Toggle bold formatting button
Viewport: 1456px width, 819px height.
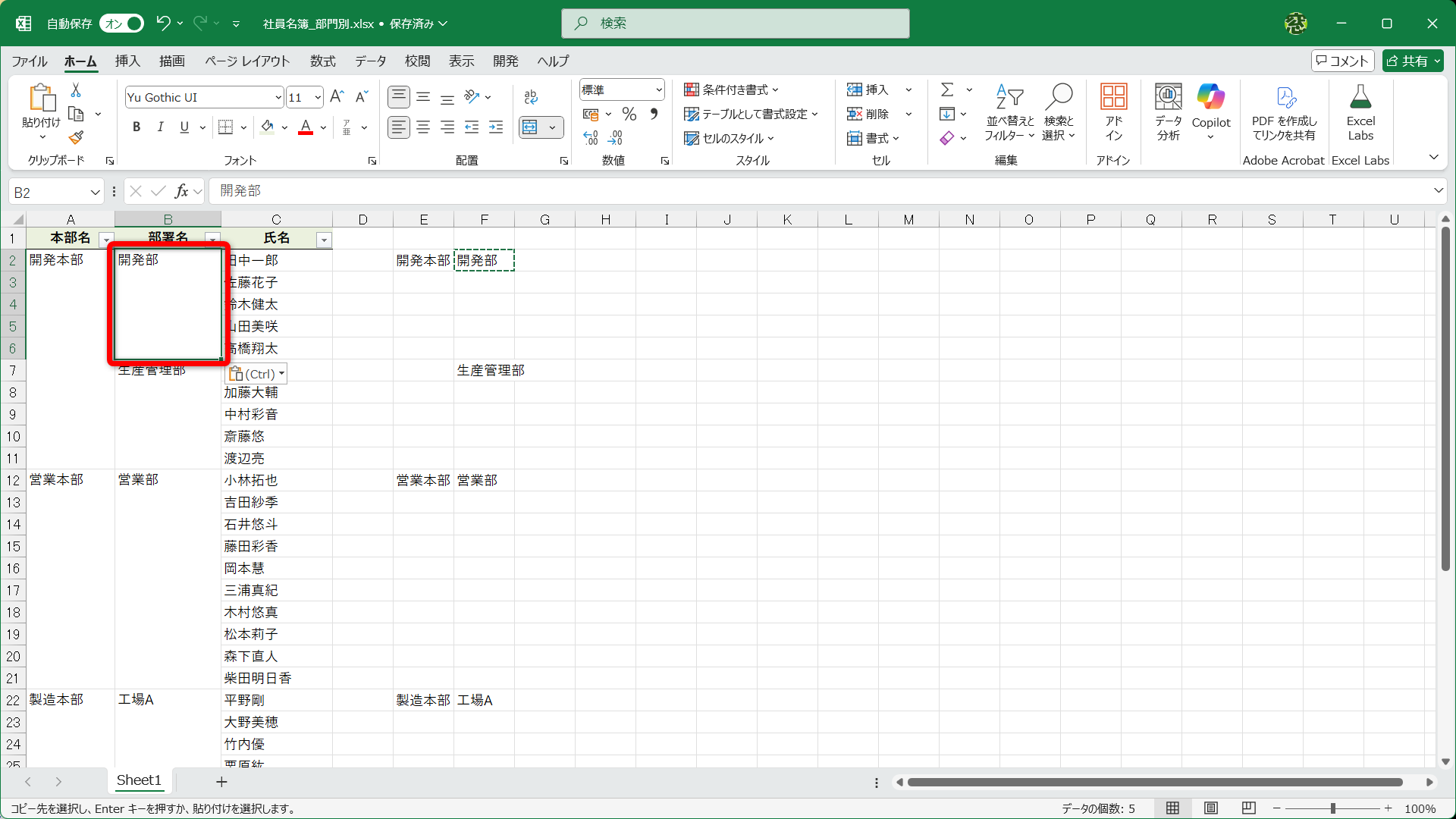[x=136, y=127]
